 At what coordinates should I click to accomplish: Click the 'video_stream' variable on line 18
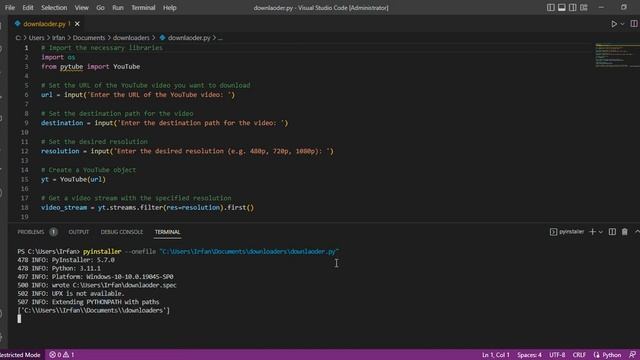[x=64, y=207]
